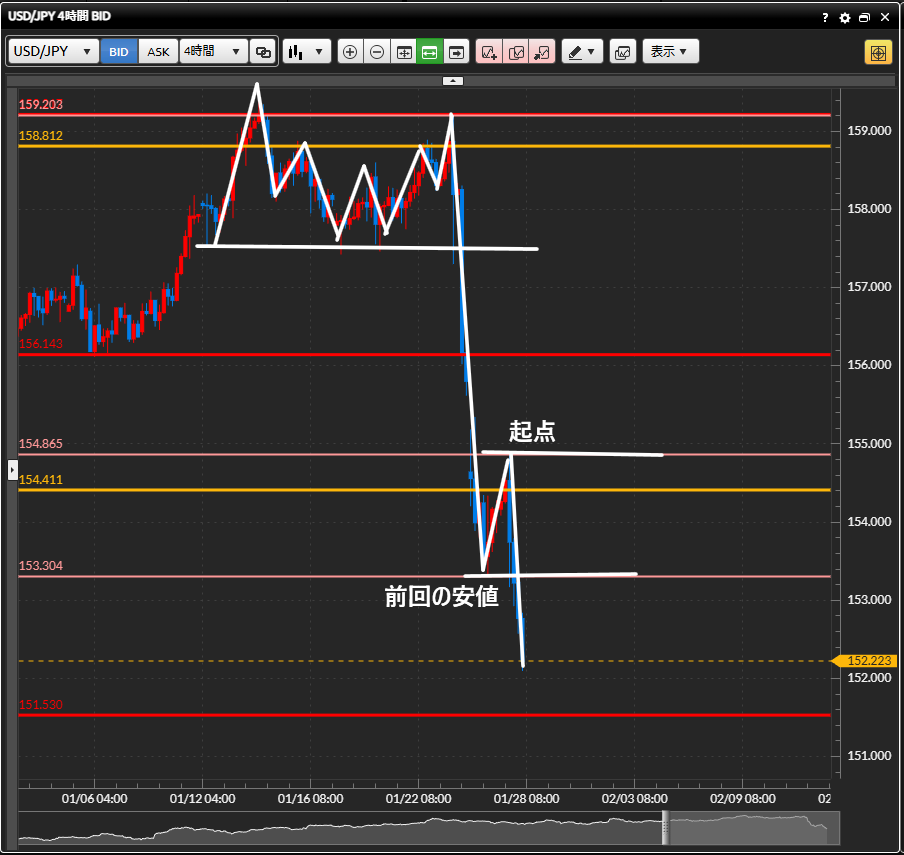Open the USD/JPY currency pair dropdown
The height and width of the screenshot is (855, 904).
pos(54,51)
